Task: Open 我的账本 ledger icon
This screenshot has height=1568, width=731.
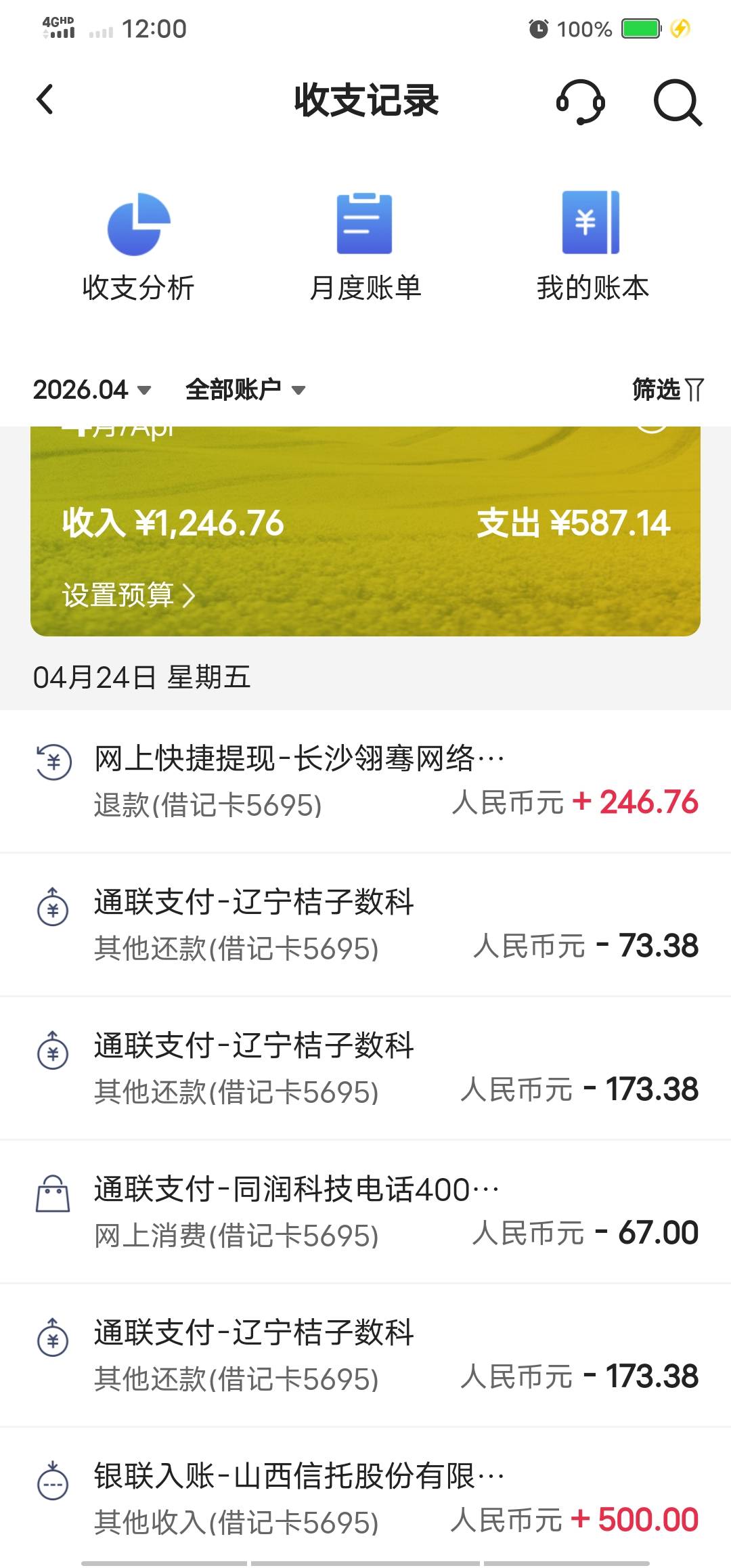Action: 591,223
